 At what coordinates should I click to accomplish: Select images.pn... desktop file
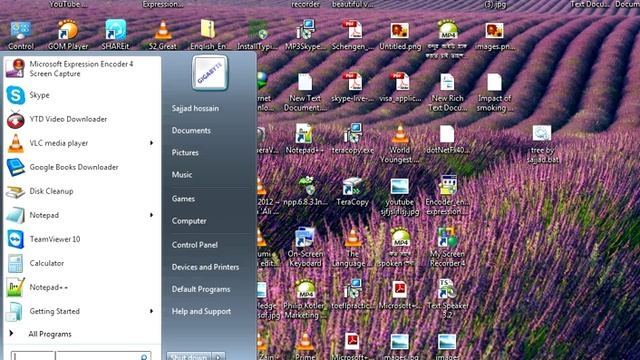pos(495,36)
